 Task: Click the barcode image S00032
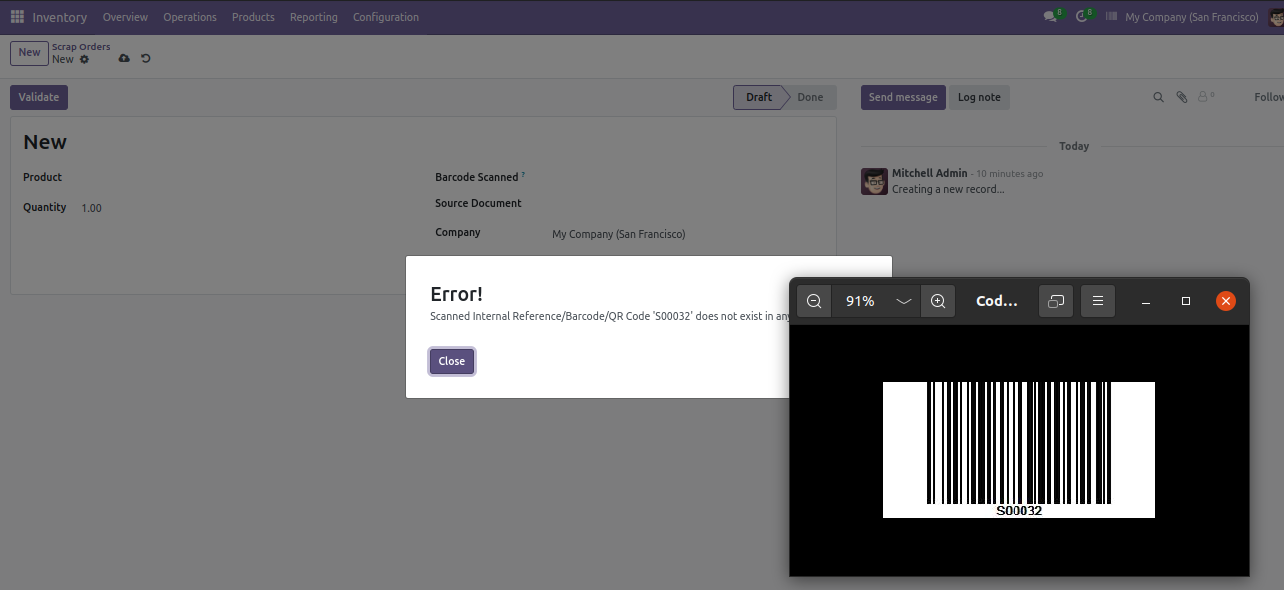point(1018,450)
